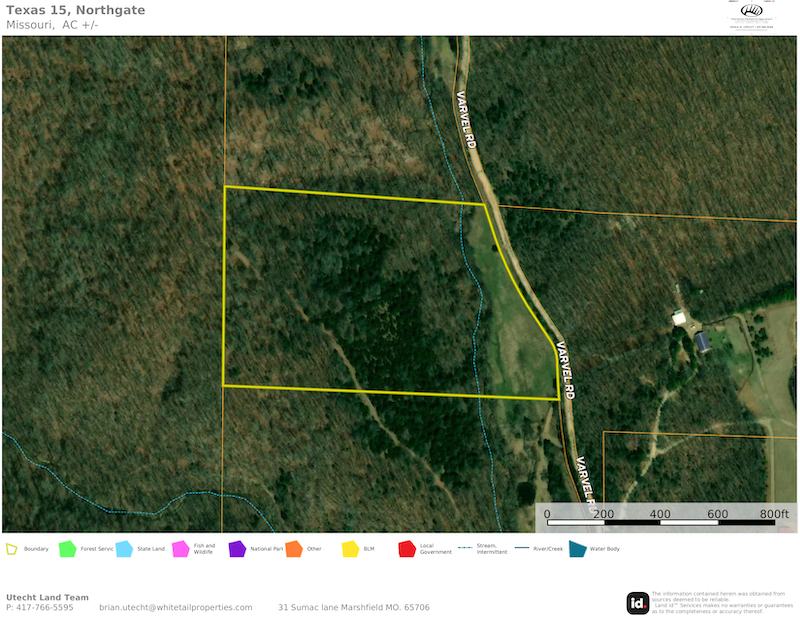Select the purple National Park legend icon
Screen dimensions: 800x618
click(x=237, y=549)
